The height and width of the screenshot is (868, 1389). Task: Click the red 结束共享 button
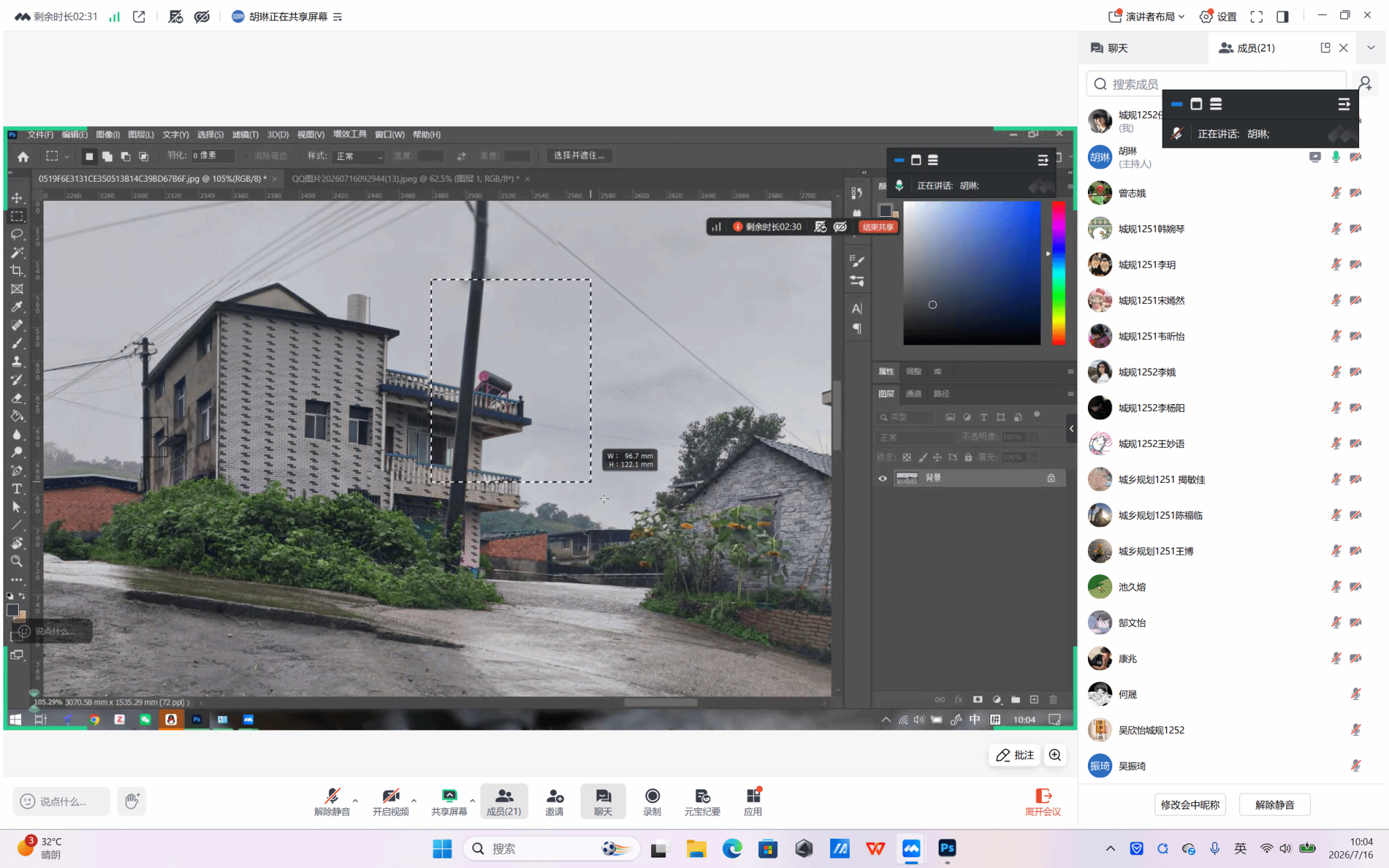tap(878, 227)
